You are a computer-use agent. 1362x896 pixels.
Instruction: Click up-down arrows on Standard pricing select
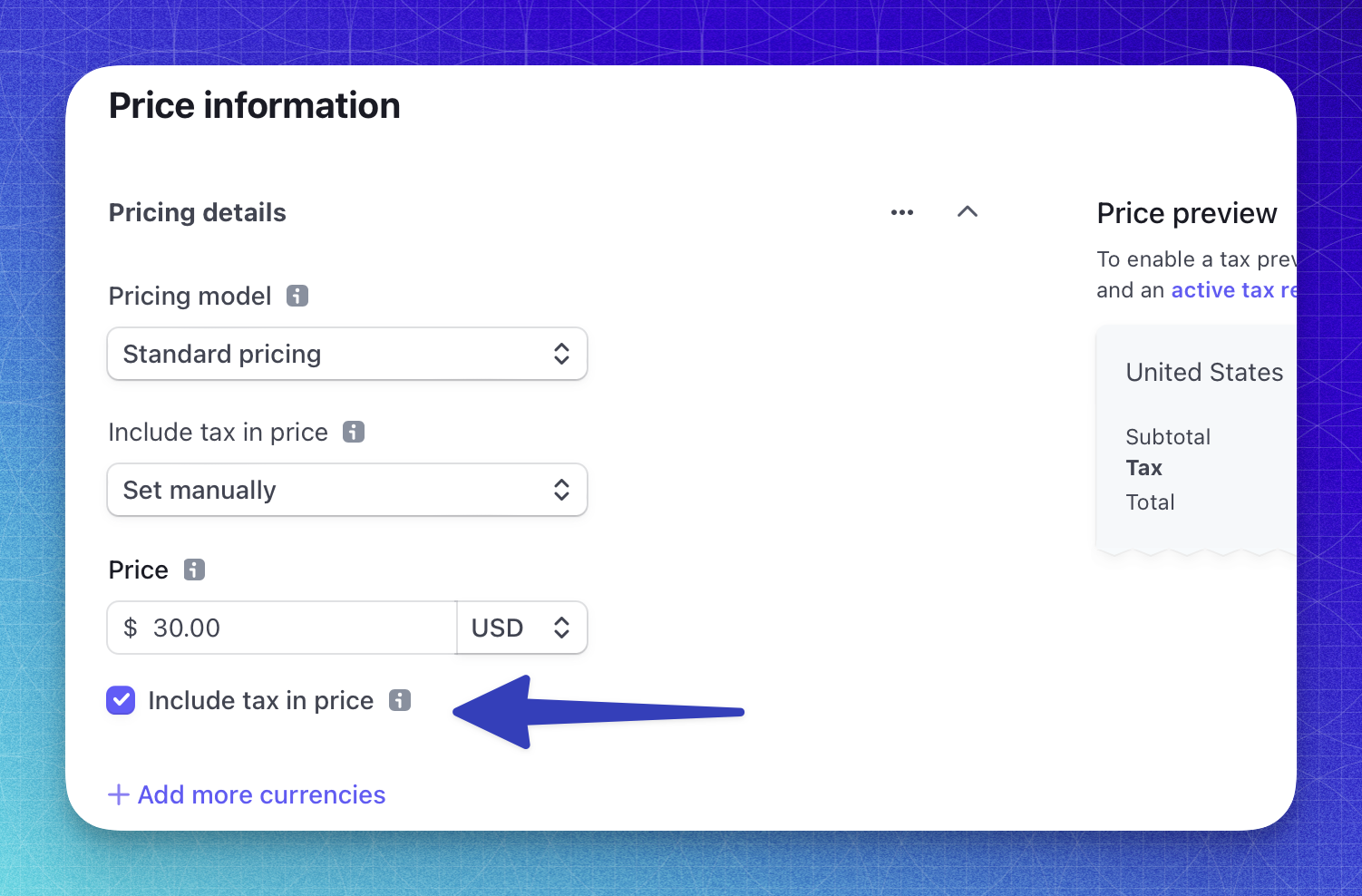[x=561, y=354]
